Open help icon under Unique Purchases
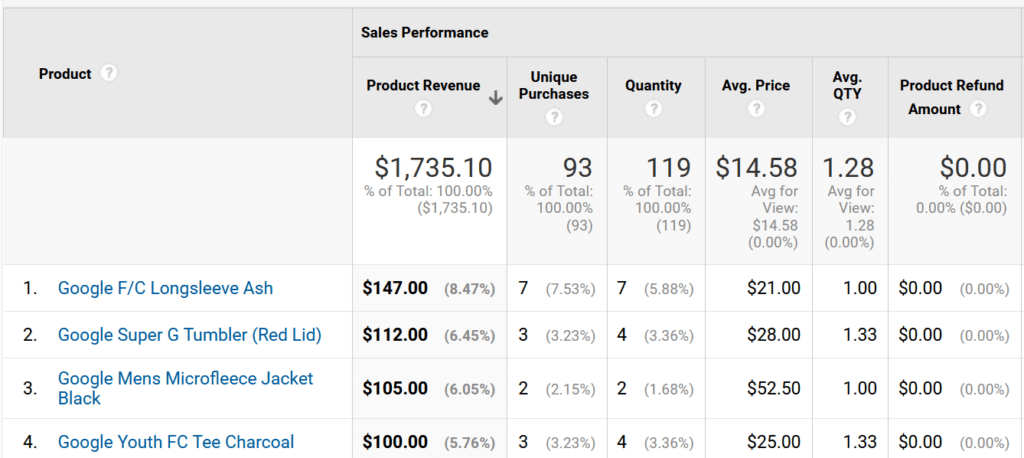The image size is (1024, 458). [x=554, y=118]
